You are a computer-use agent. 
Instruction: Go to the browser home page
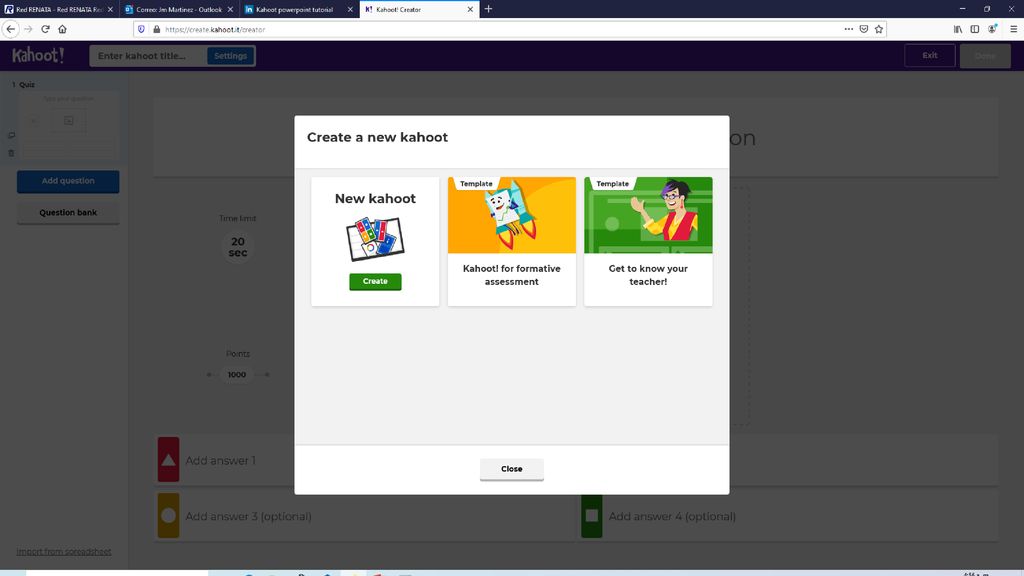pos(63,29)
